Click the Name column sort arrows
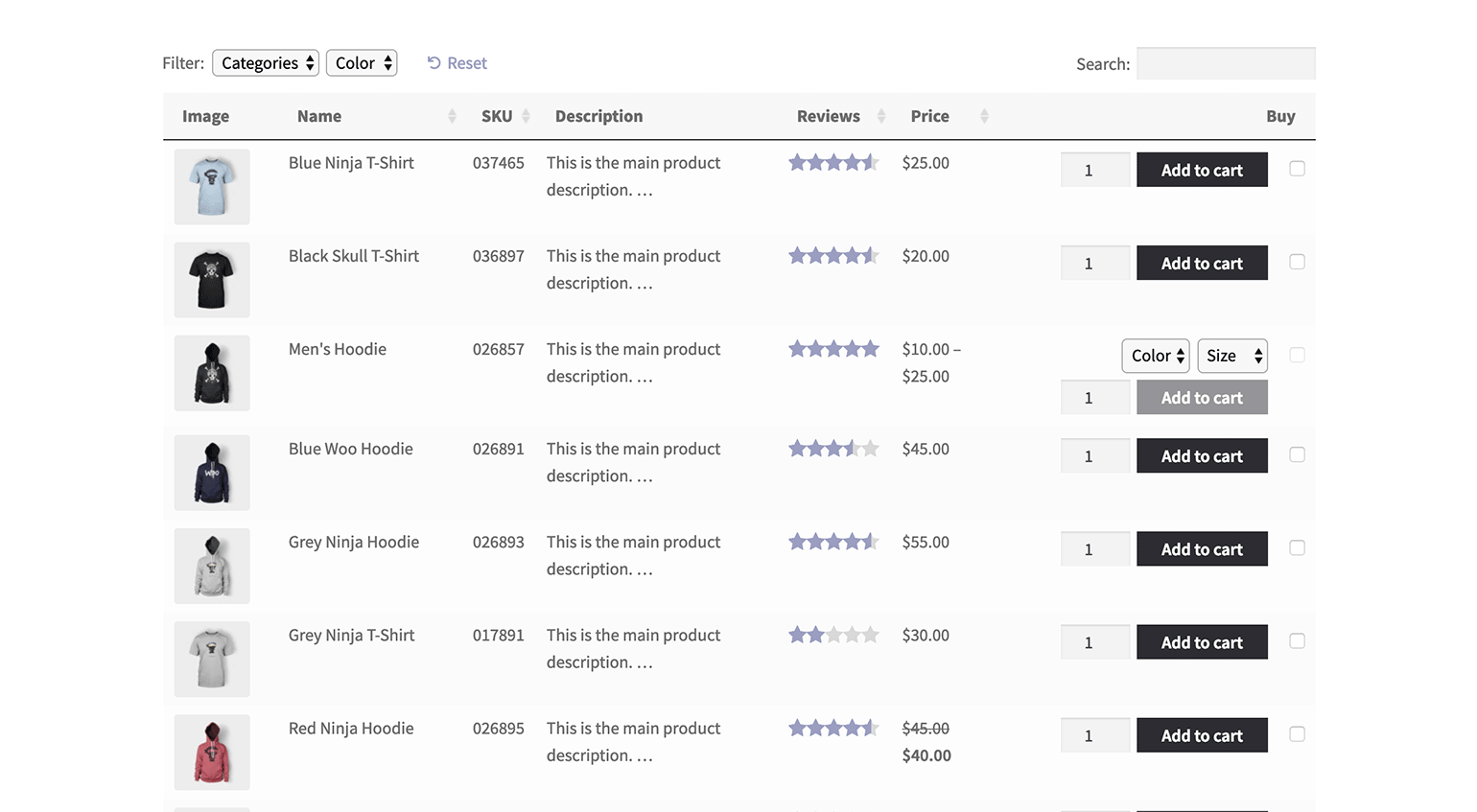This screenshot has height=812, width=1477. click(452, 116)
